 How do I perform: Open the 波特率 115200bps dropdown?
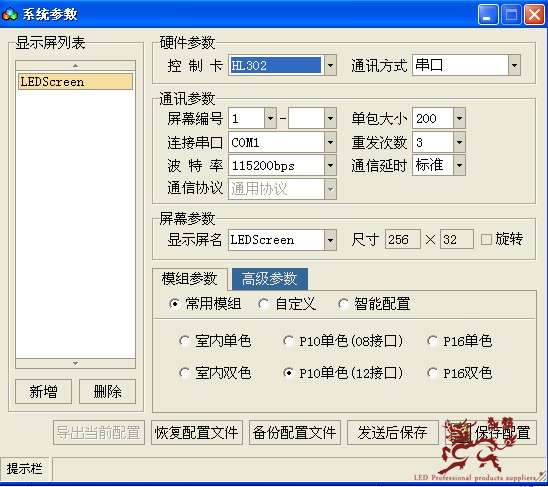point(330,165)
